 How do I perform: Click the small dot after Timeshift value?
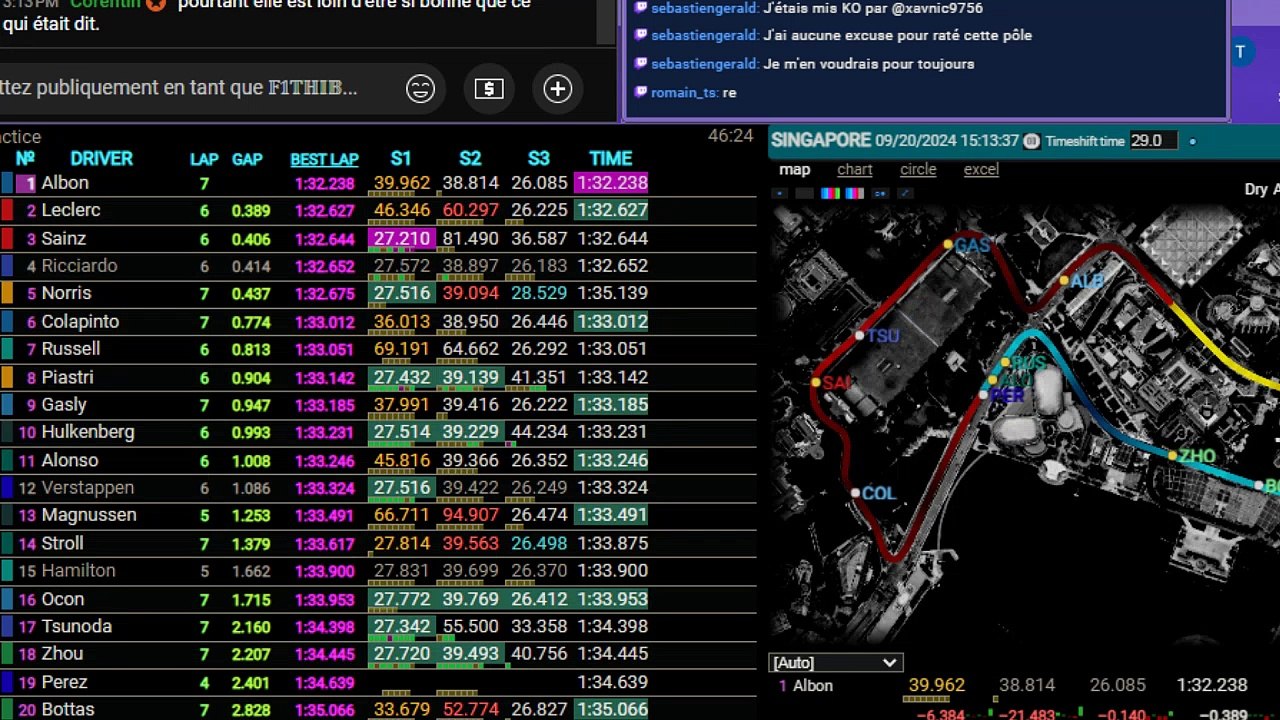pos(1192,142)
